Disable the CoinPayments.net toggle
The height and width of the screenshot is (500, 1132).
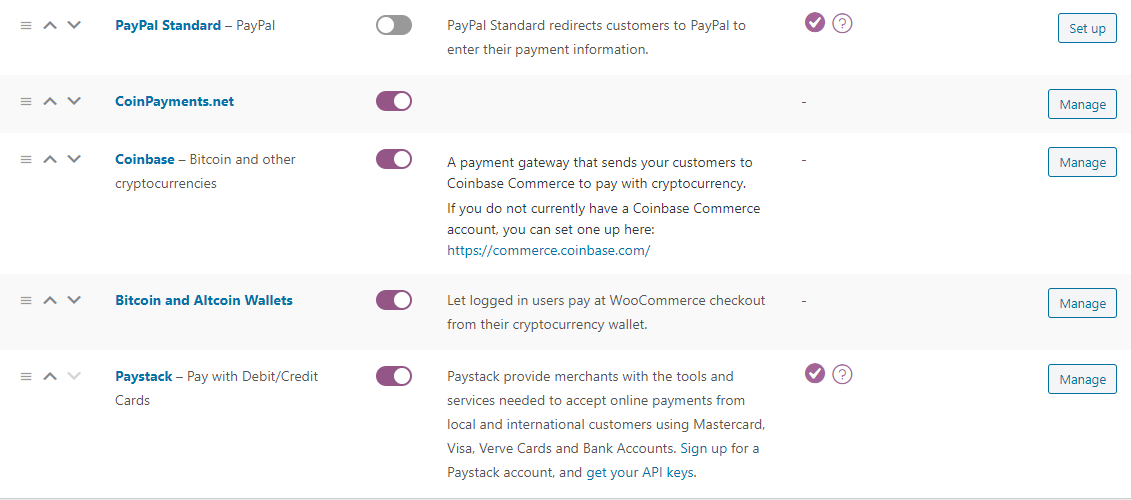click(x=394, y=101)
